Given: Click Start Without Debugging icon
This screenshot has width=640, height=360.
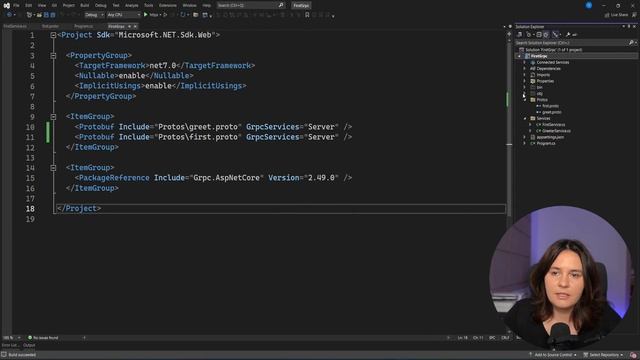Looking at the screenshot, I should pyautogui.click(x=165, y=15).
